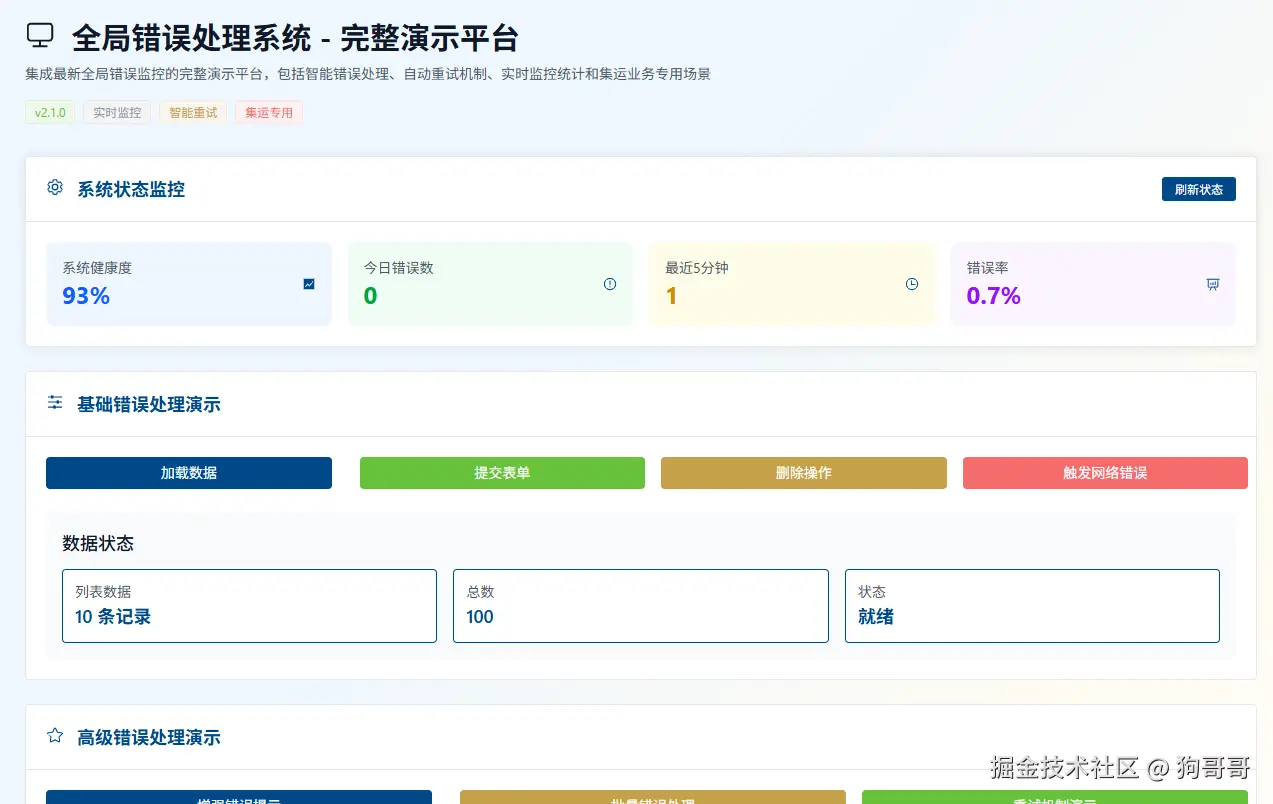Submit via the green 提交表单 button
The image size is (1273, 804).
(x=502, y=472)
